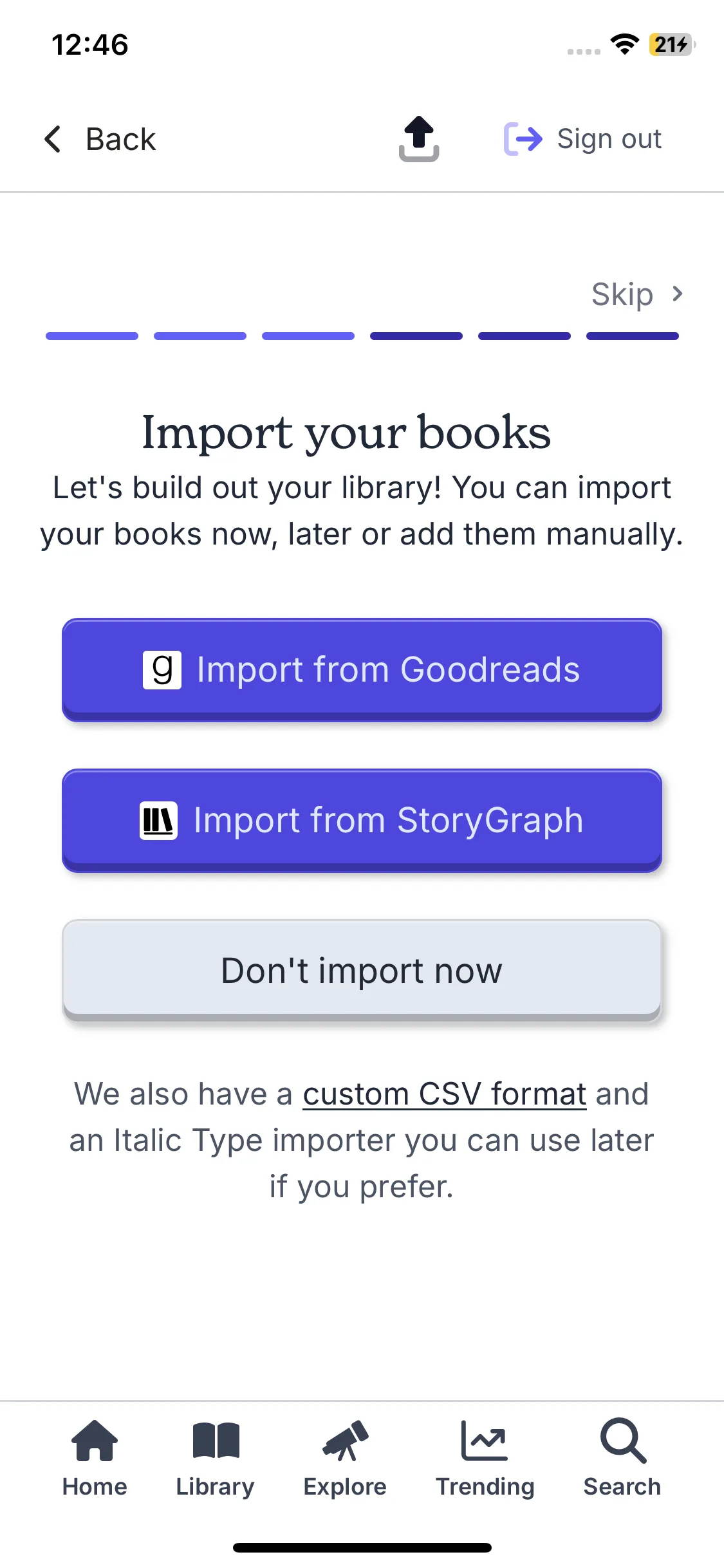724x1568 pixels.
Task: Click the Skip chevron arrow
Action: click(677, 294)
